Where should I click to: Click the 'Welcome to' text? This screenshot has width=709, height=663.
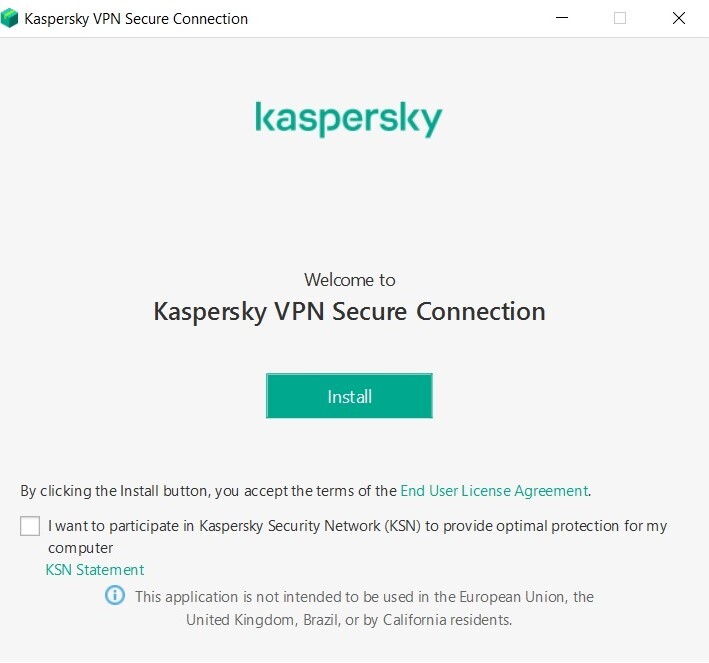349,280
